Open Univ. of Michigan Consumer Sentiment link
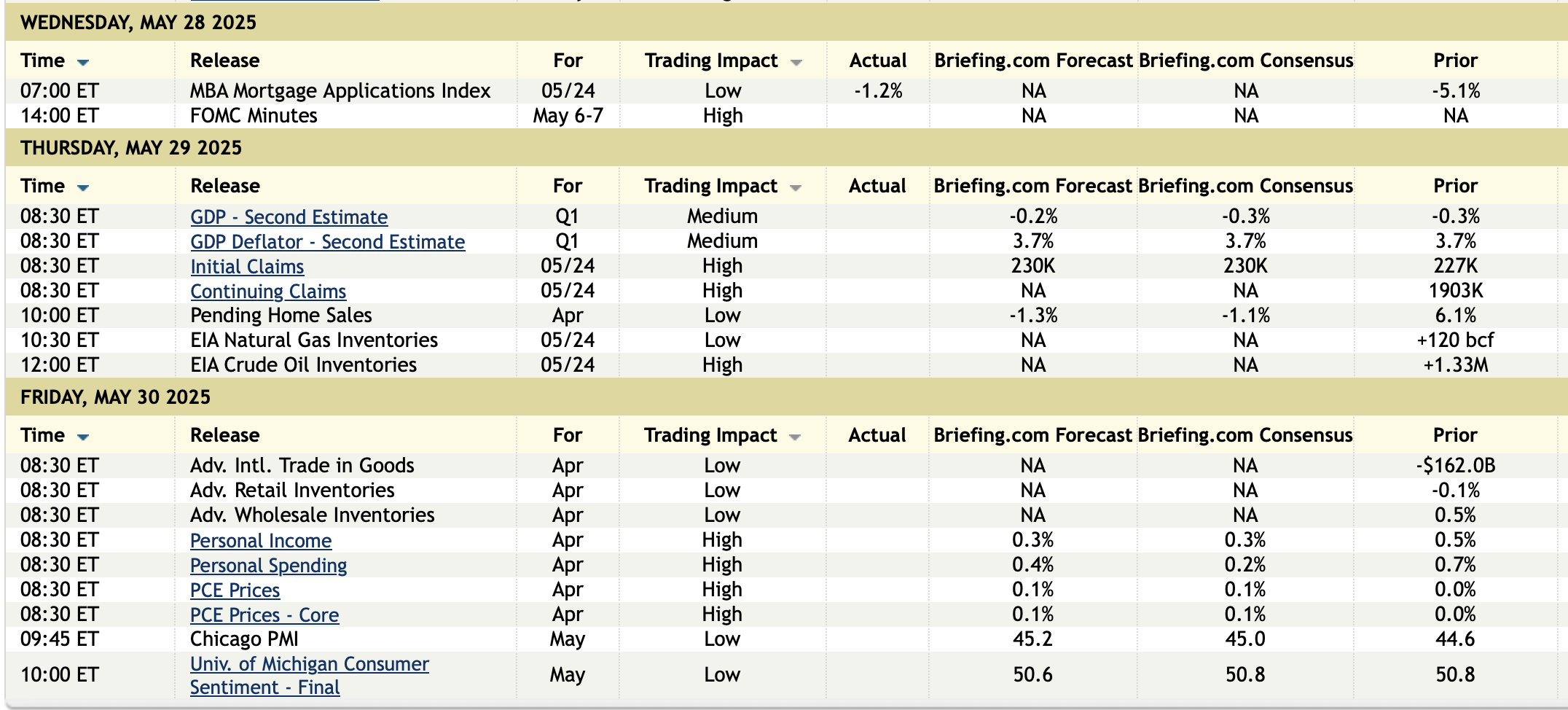 pyautogui.click(x=309, y=665)
